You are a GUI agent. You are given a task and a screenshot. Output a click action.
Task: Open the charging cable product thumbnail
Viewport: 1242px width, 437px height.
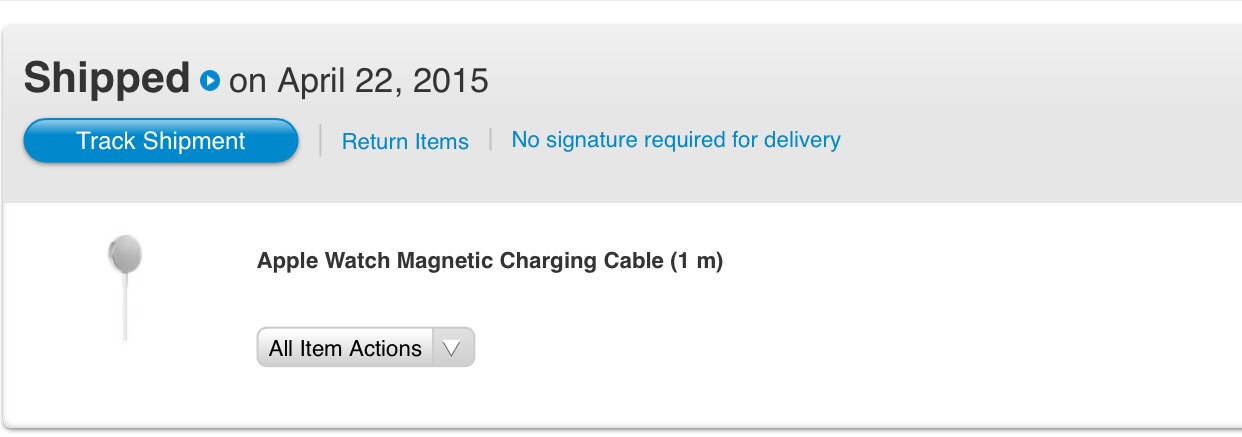pyautogui.click(x=125, y=287)
